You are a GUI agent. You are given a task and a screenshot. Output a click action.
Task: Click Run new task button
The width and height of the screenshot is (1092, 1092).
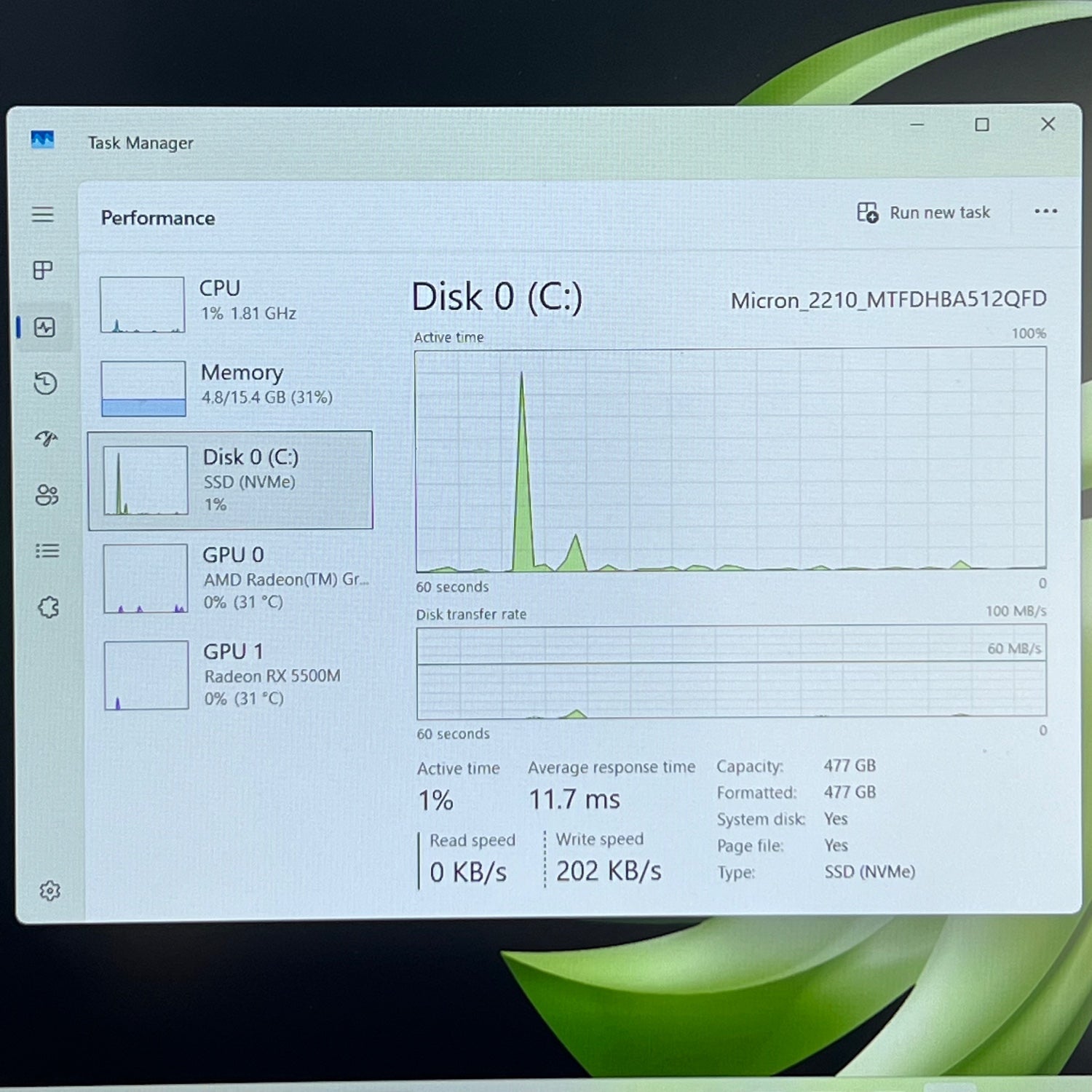(x=923, y=213)
